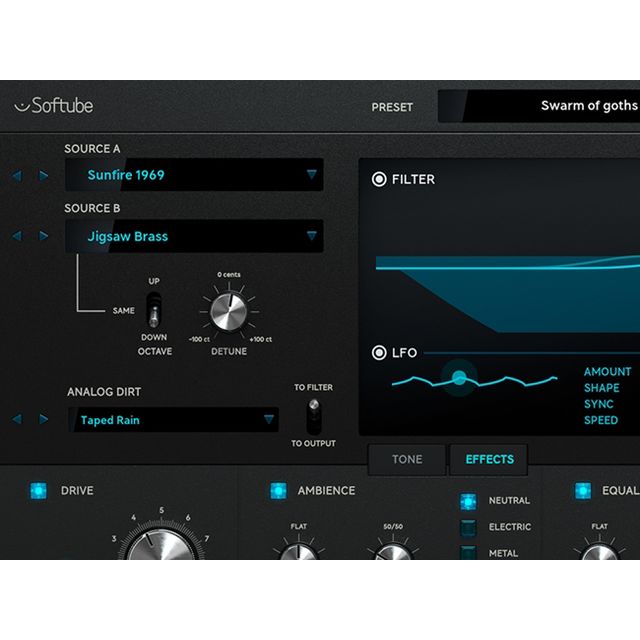Click the UP octave label
This screenshot has height=640, width=640.
coord(154,281)
